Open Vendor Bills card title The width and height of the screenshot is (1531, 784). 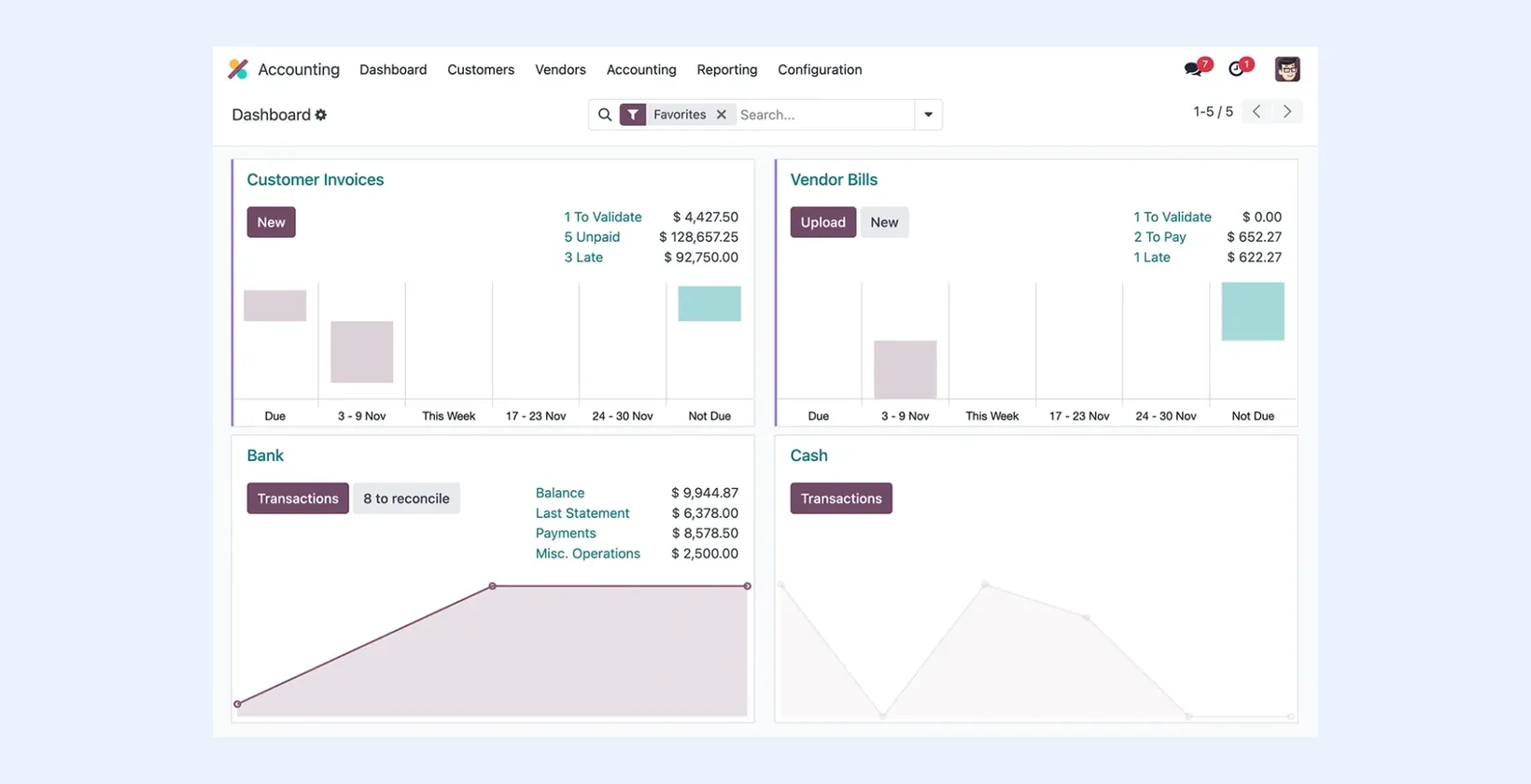click(834, 180)
